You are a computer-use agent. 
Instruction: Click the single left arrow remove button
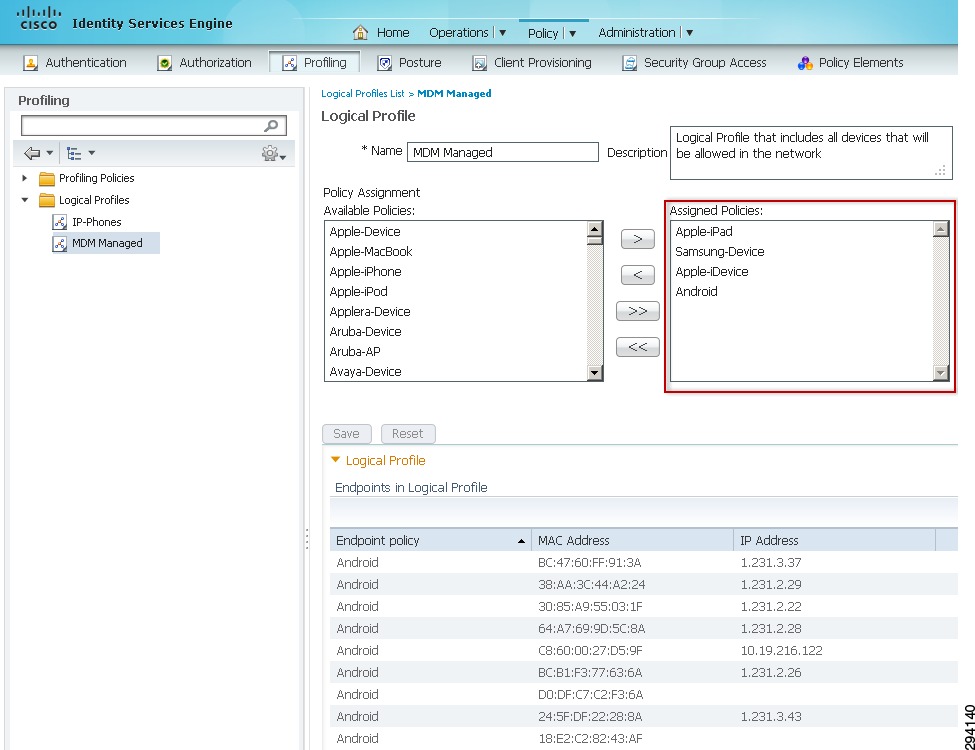pyautogui.click(x=637, y=275)
